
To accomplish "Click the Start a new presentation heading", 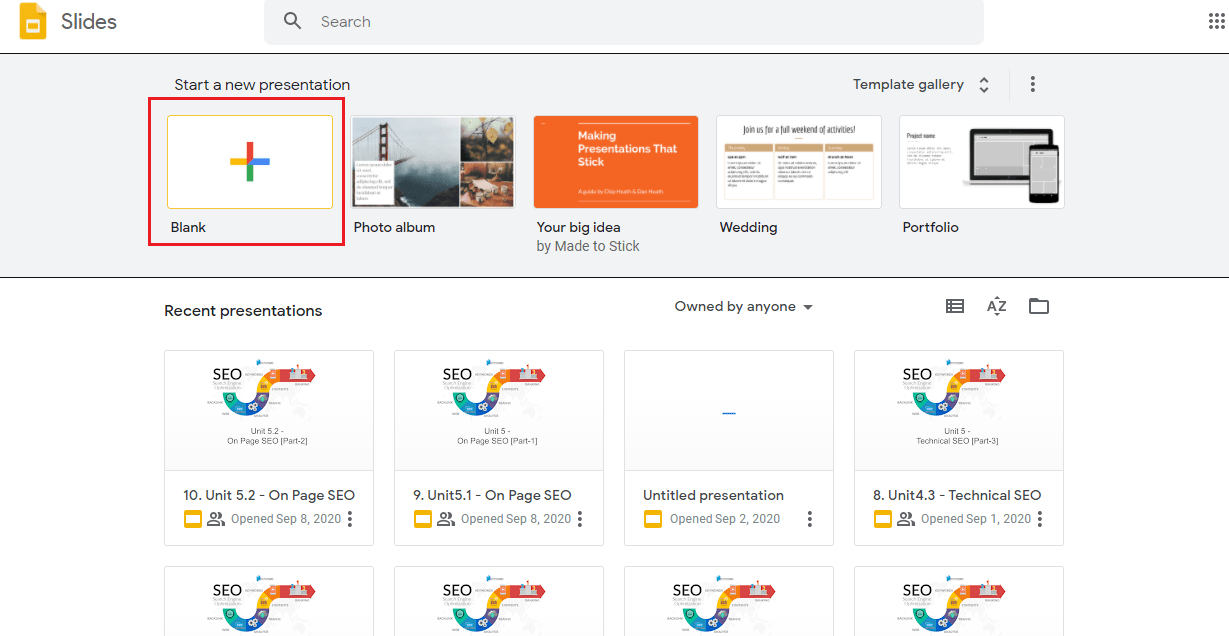I will pyautogui.click(x=262, y=85).
